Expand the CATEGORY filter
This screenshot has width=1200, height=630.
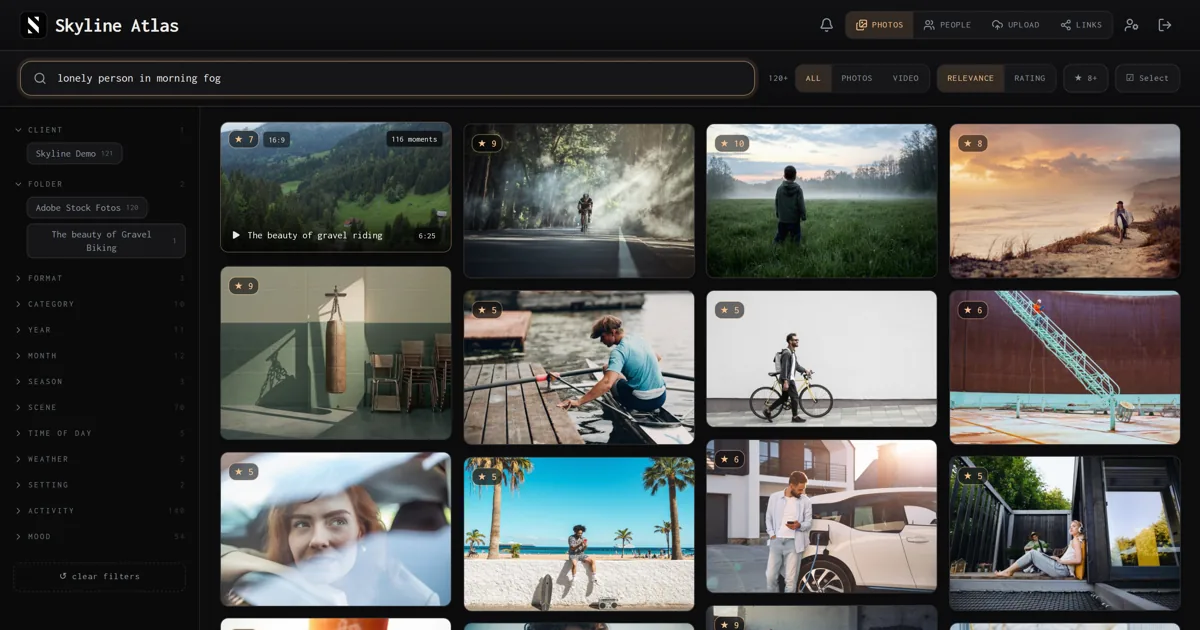point(100,304)
